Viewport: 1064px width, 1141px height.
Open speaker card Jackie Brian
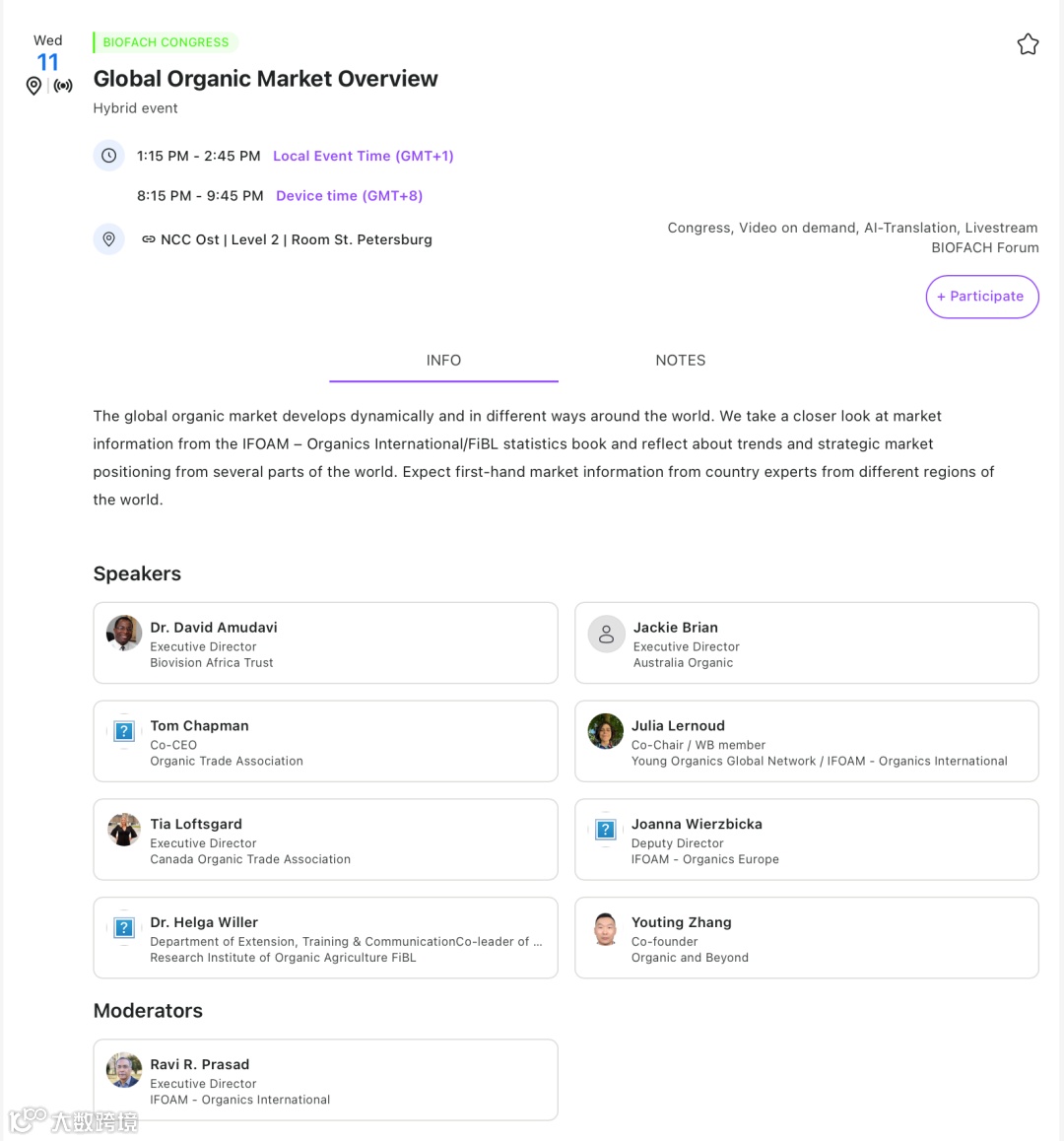806,643
